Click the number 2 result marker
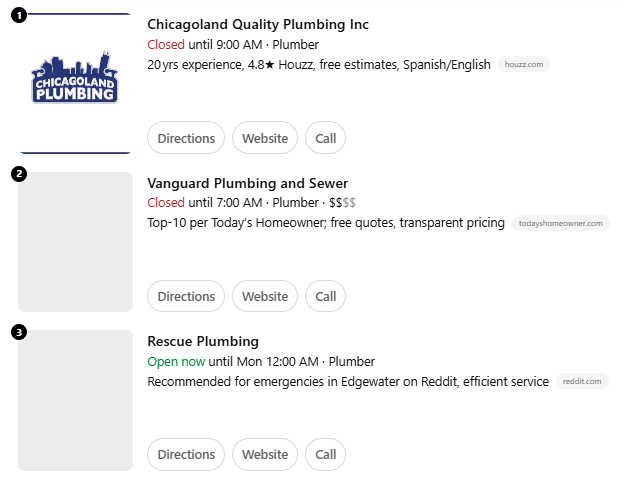 click(19, 174)
